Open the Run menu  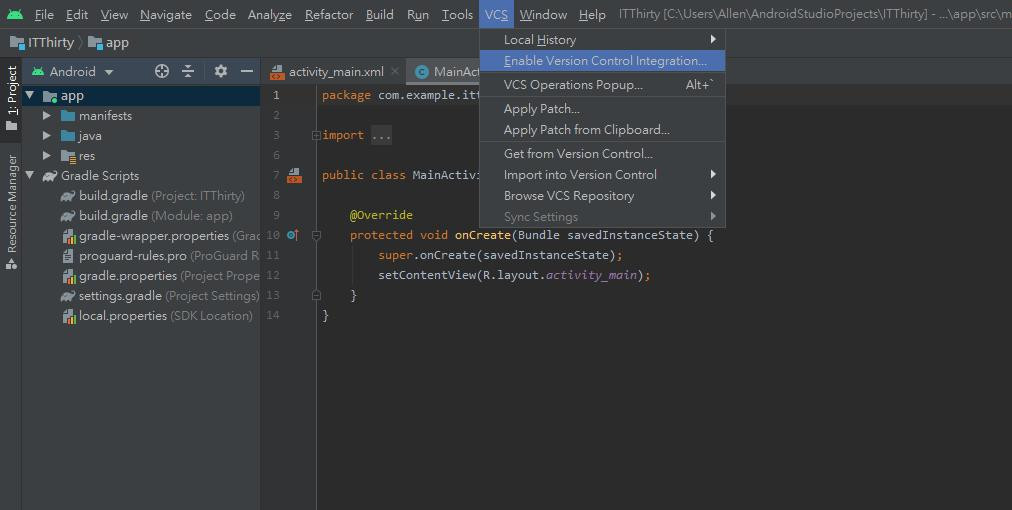click(x=418, y=14)
